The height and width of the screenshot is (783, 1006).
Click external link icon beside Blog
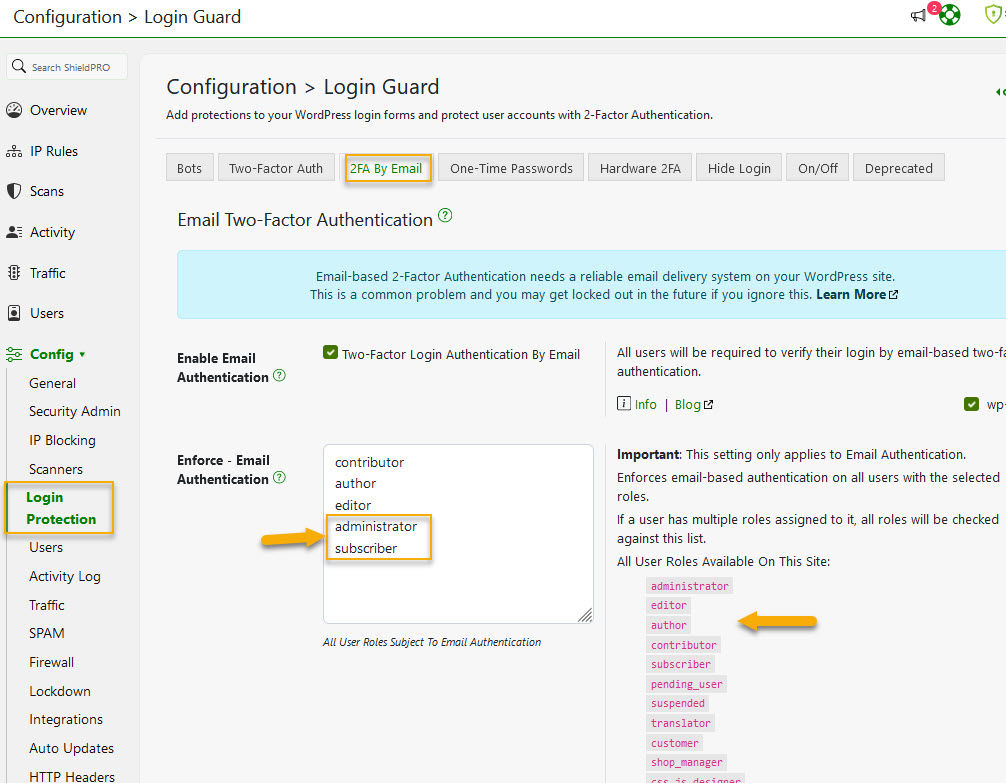(x=708, y=404)
